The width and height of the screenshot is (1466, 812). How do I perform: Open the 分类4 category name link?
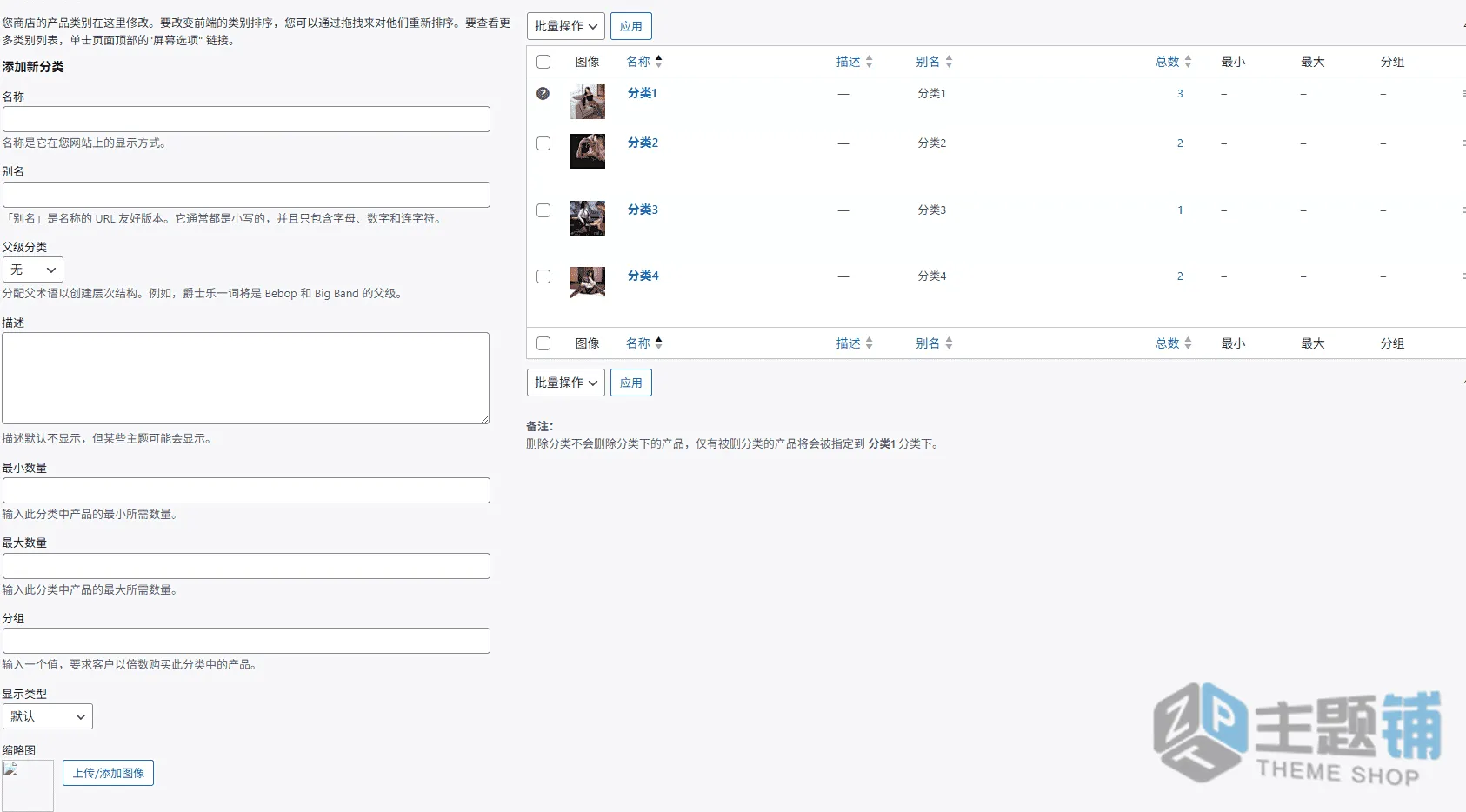643,276
